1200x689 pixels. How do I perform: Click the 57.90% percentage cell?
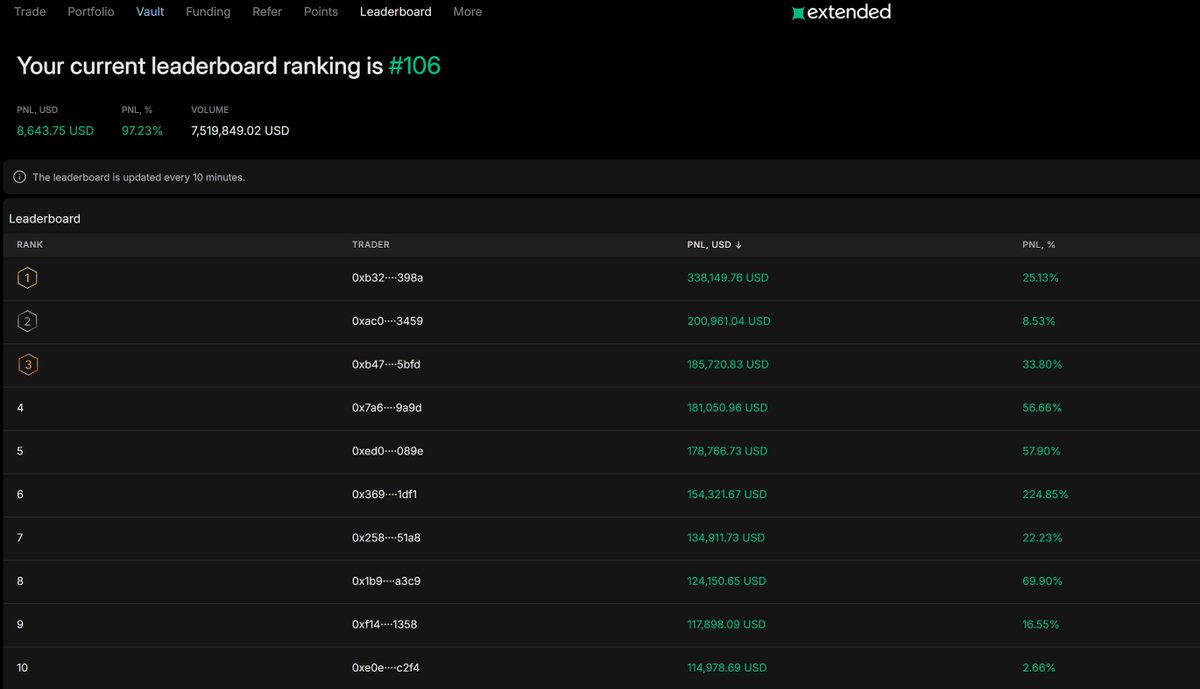coord(1042,451)
